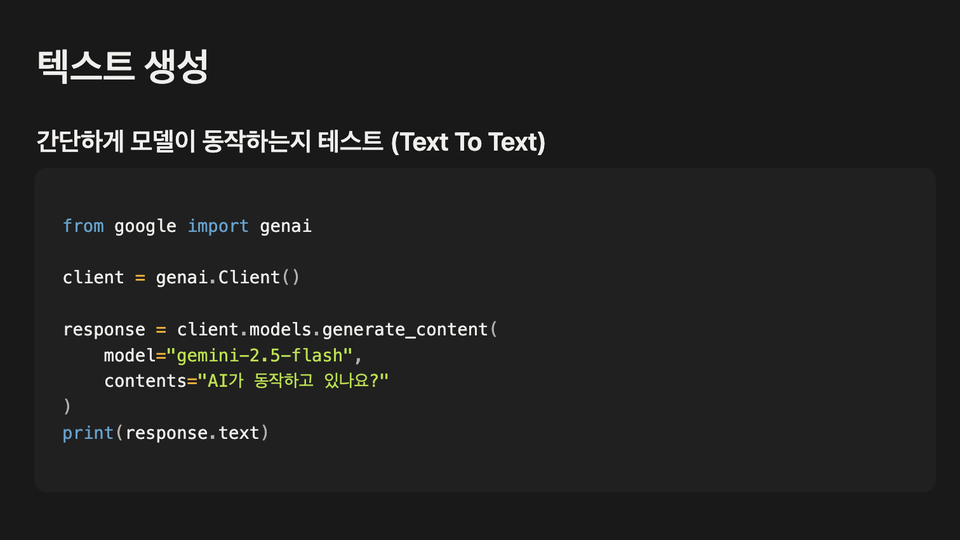Click "genai" at the end of the import line
The width and height of the screenshot is (960, 540).
click(286, 226)
